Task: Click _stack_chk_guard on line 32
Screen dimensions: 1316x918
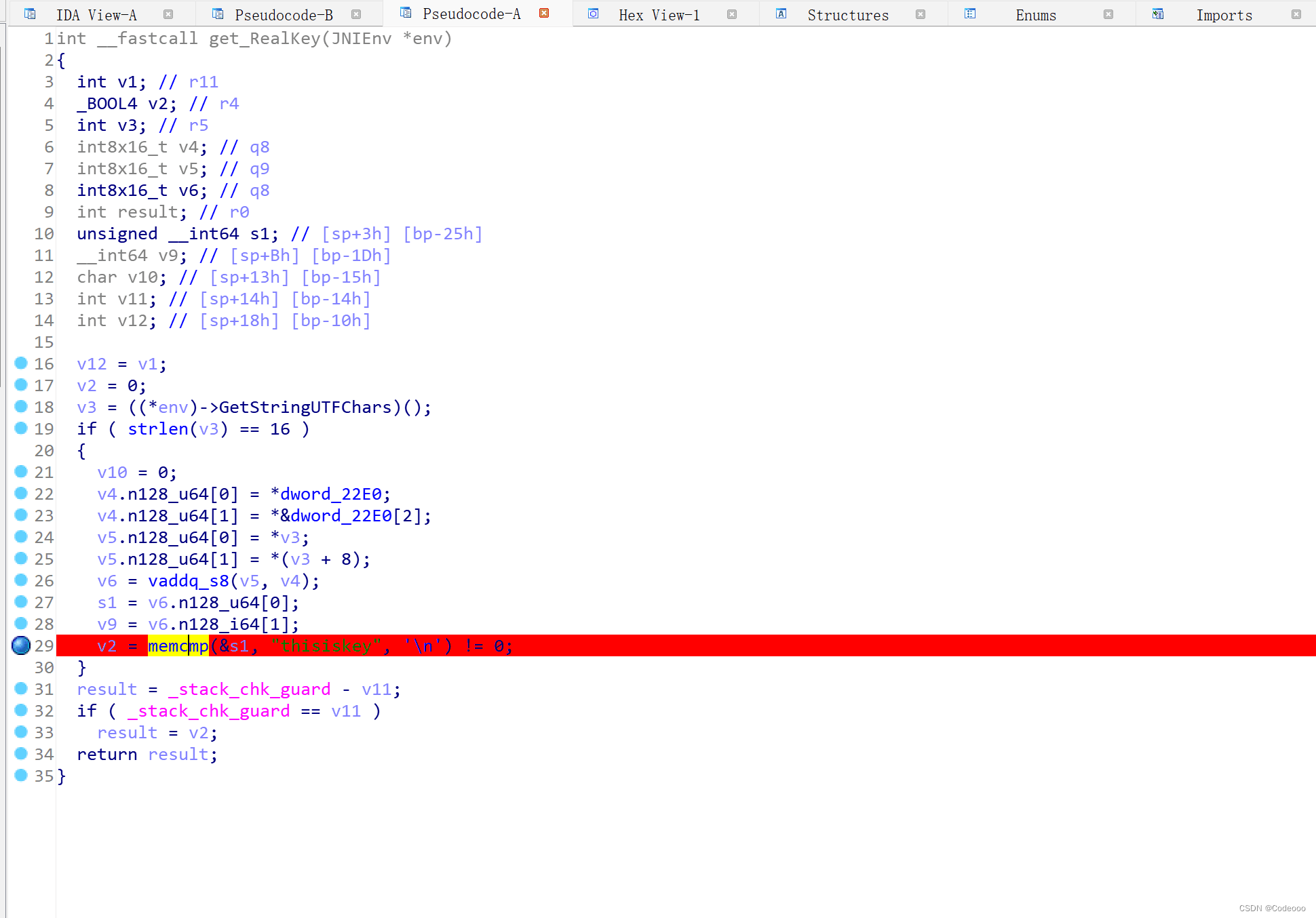Action: coord(209,711)
